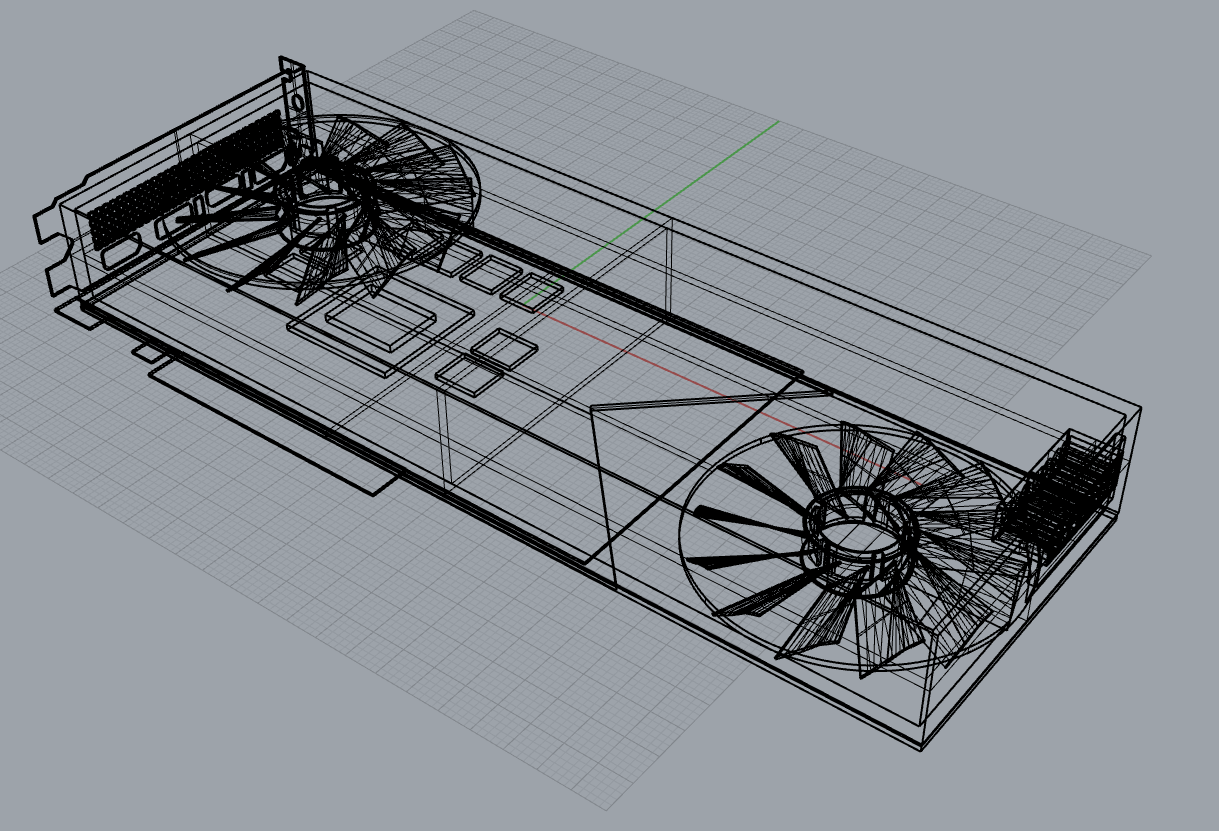
Task: Click the left fan's center hub
Action: pos(322,213)
